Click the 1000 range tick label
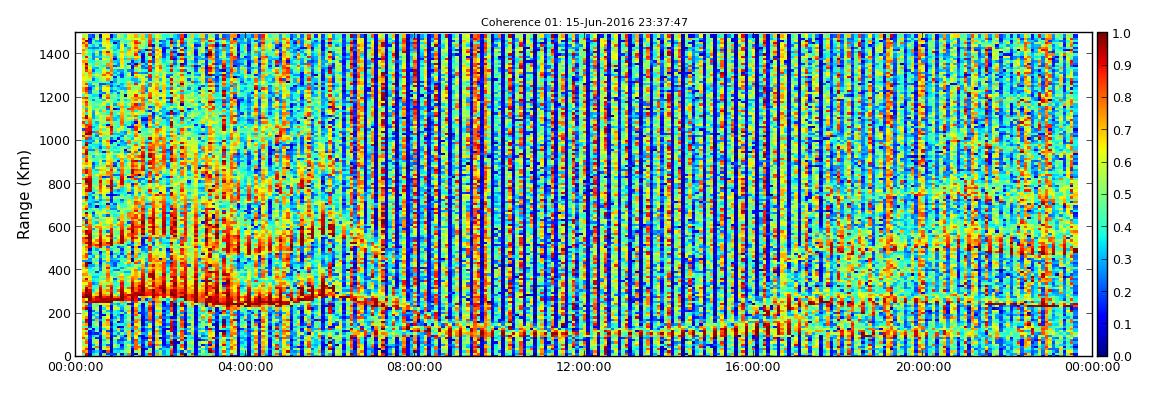The image size is (1150, 407). pos(55,141)
